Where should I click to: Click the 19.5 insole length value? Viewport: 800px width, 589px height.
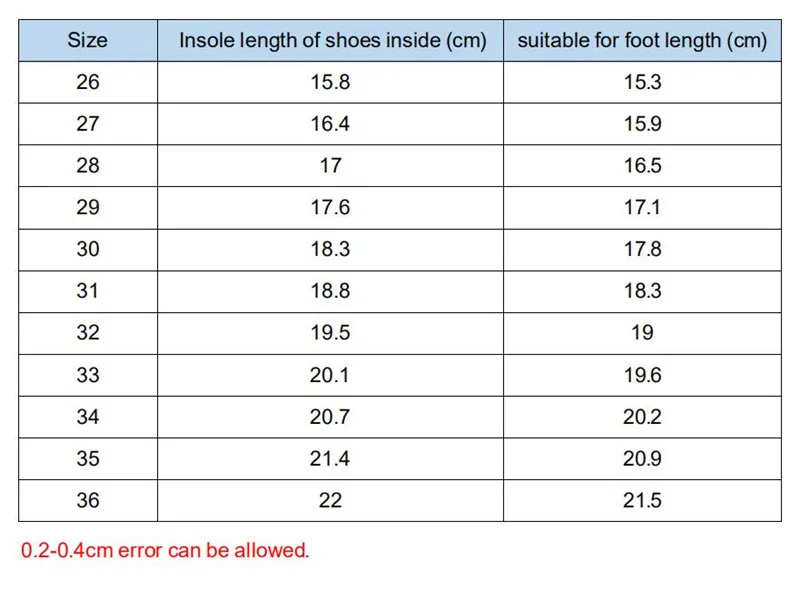[330, 333]
